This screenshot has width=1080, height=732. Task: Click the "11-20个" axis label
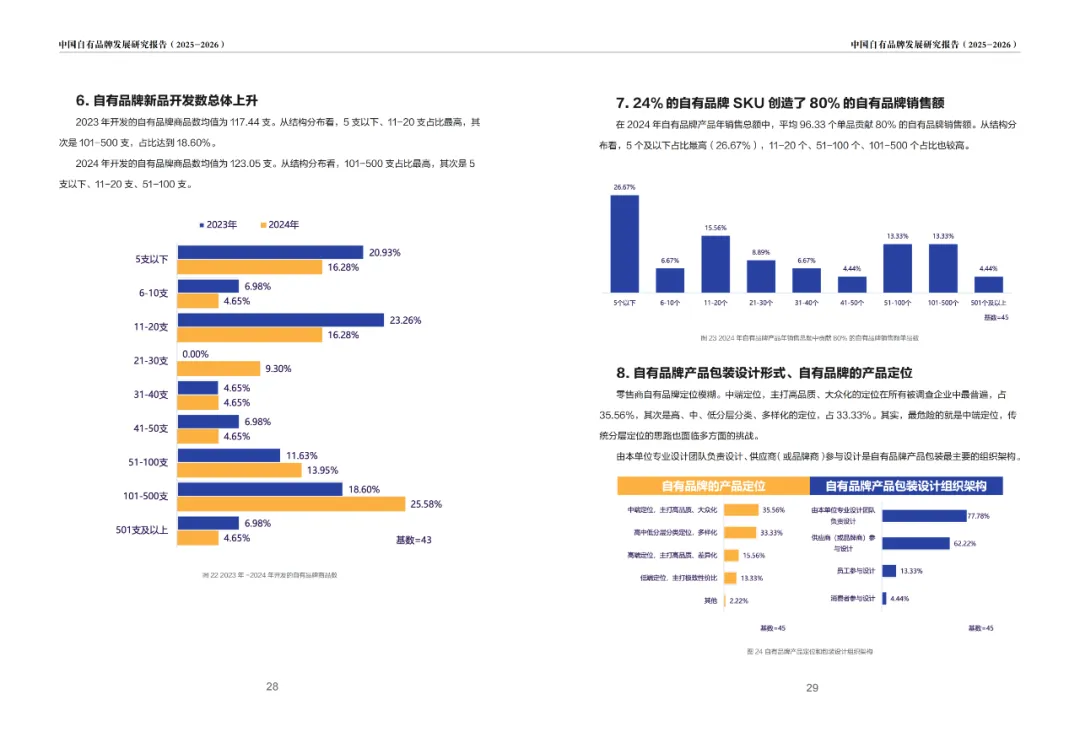coord(715,303)
